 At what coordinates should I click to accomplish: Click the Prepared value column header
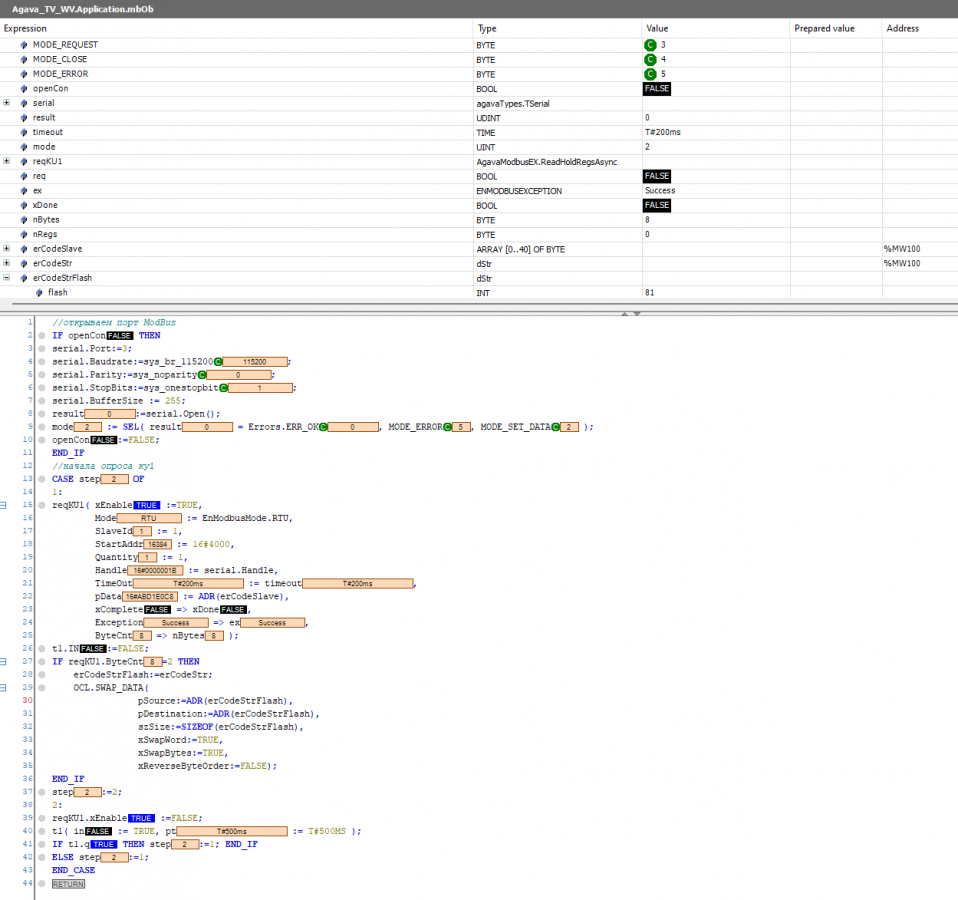tap(824, 29)
